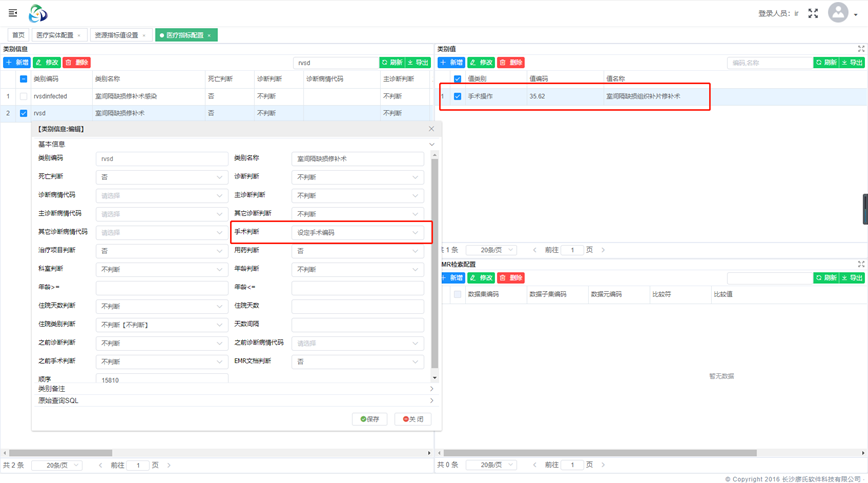
Task: Select the 医疗指标配置 tab
Action: 185,35
